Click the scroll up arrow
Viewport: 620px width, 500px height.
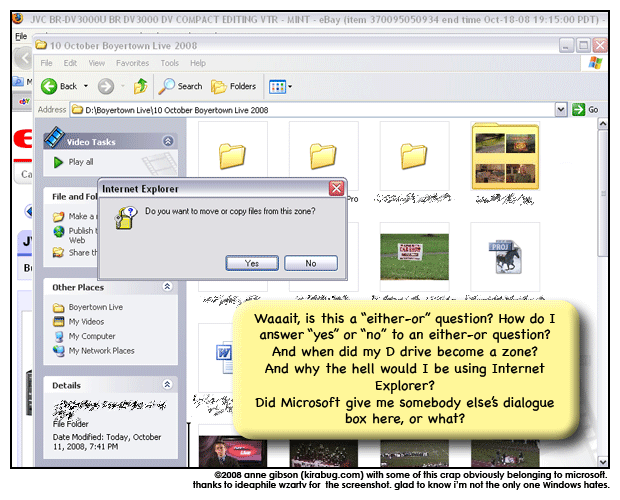[602, 124]
